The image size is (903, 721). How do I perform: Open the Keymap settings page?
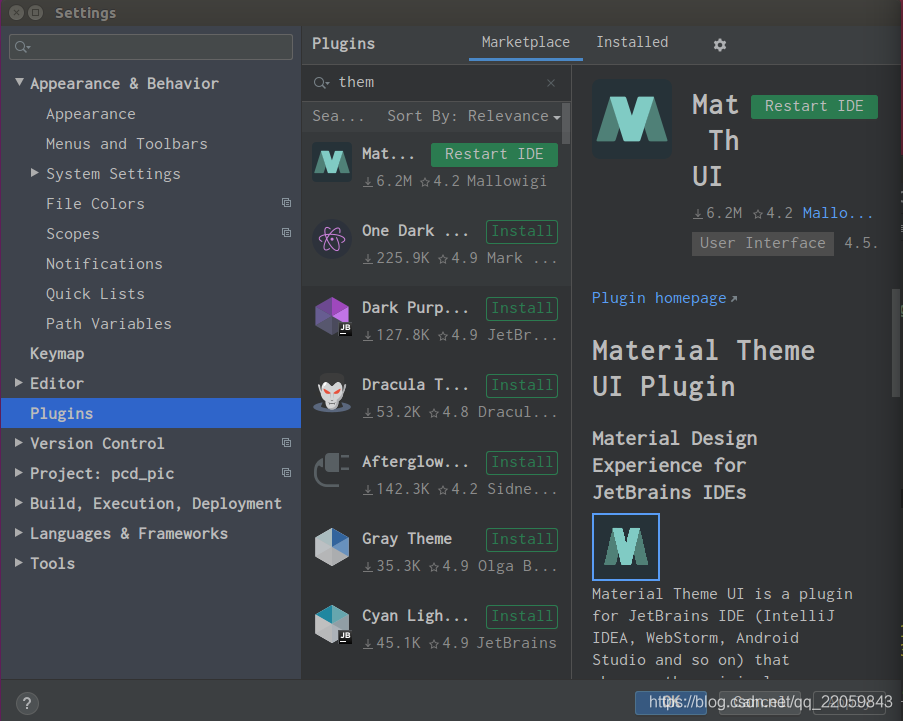pyautogui.click(x=57, y=354)
